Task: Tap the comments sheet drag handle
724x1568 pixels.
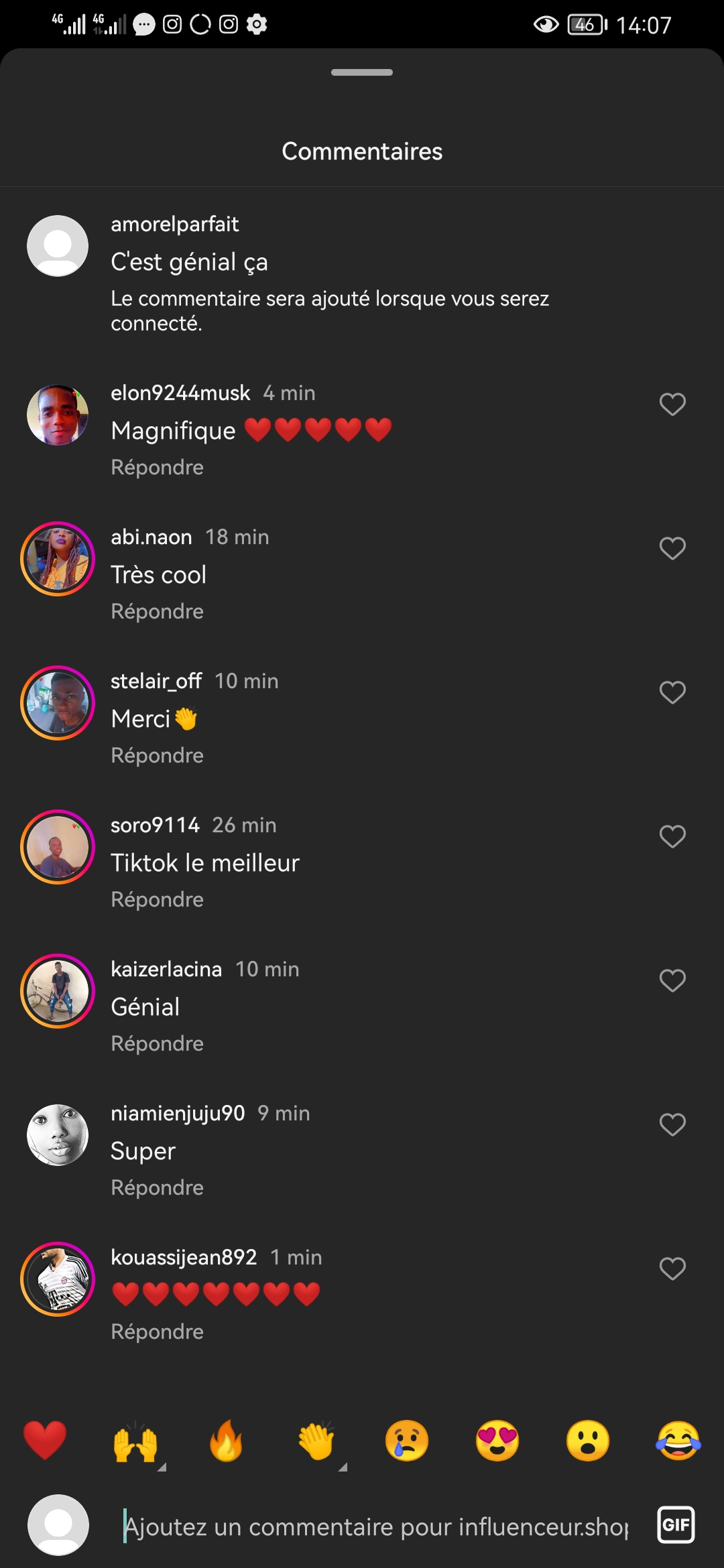Action: click(x=362, y=72)
